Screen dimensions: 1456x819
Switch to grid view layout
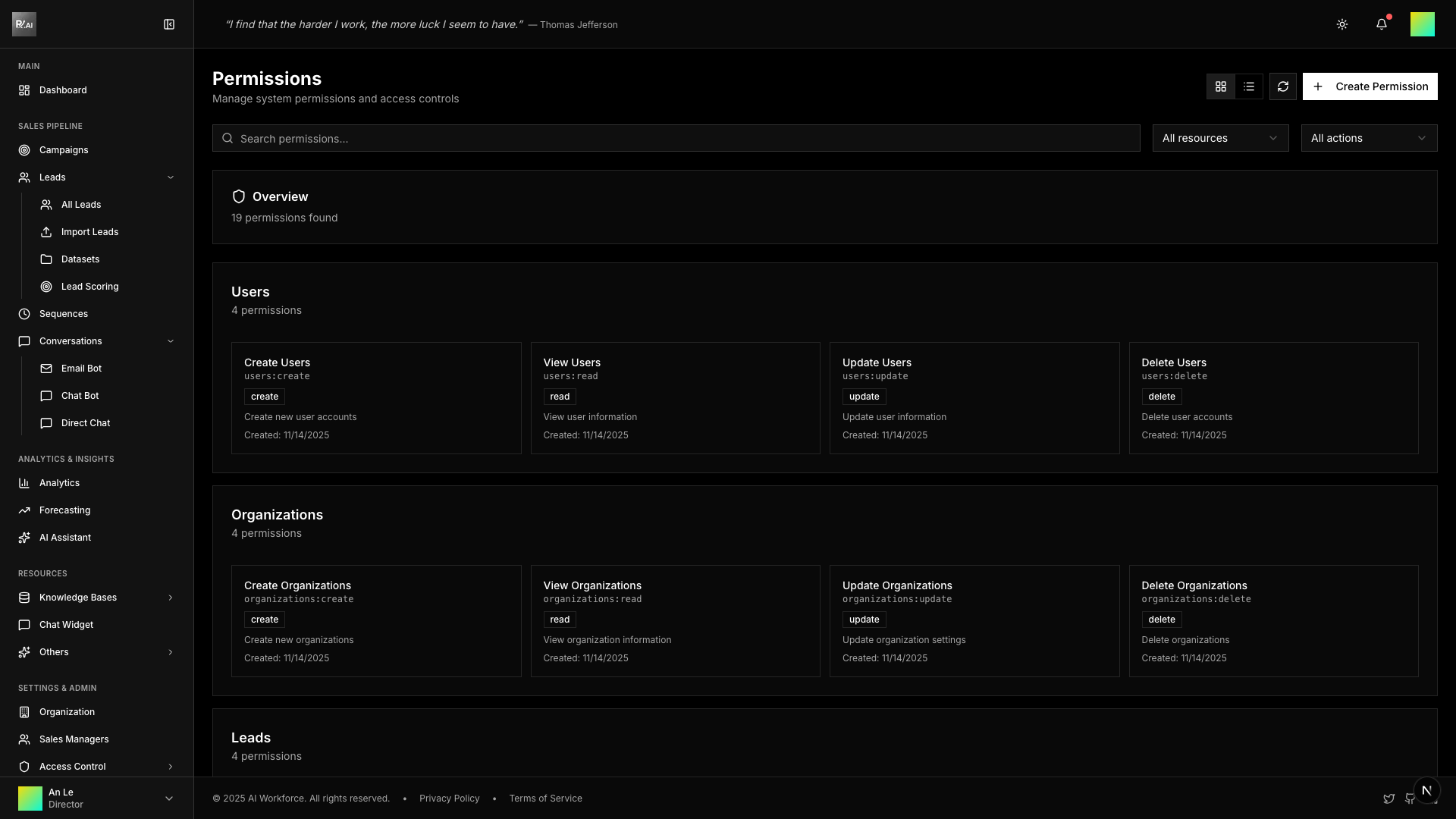coord(1221,86)
